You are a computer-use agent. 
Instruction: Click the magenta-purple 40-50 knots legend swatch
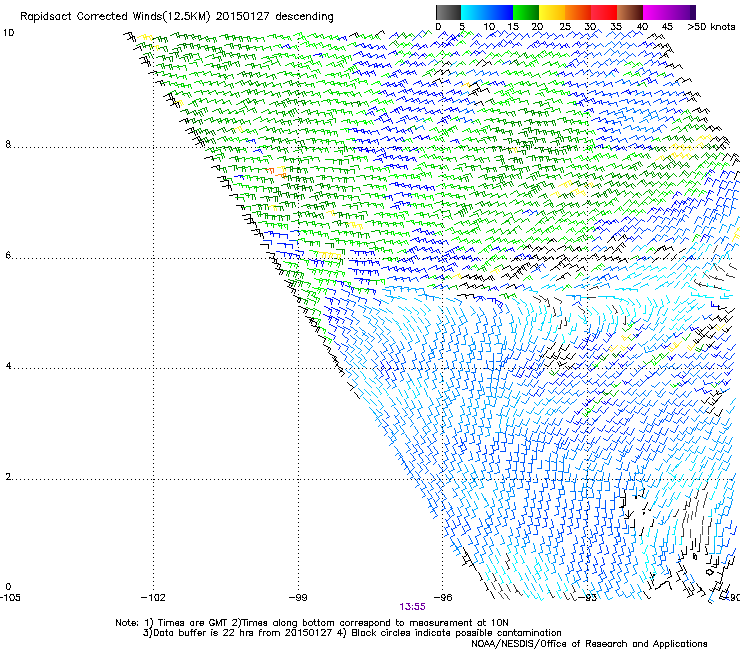coord(669,12)
